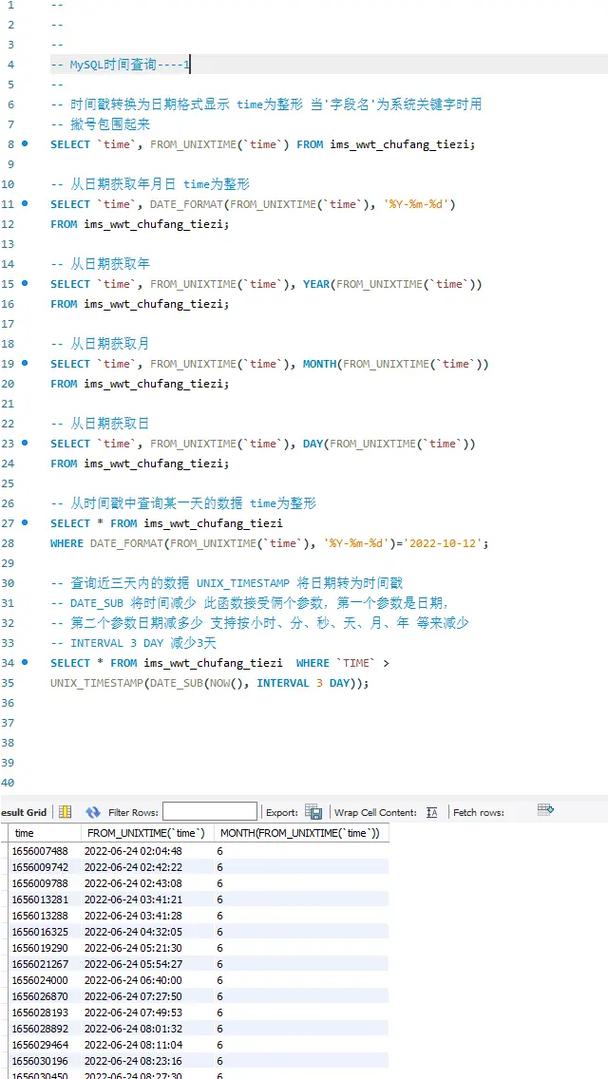608x1079 pixels.
Task: Click the YEAR function on line 15
Action: 316,284
